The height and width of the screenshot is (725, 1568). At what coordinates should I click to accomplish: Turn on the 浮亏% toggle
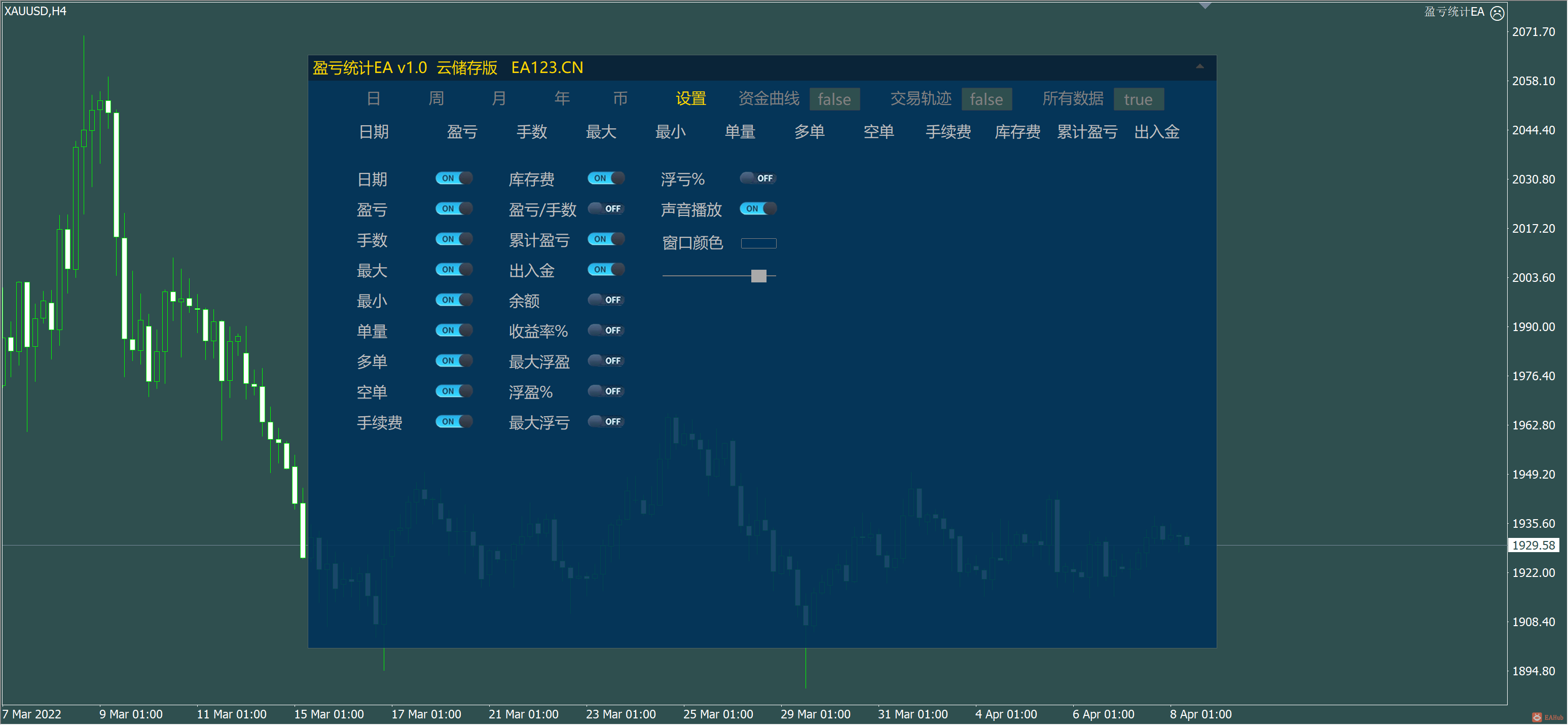758,178
